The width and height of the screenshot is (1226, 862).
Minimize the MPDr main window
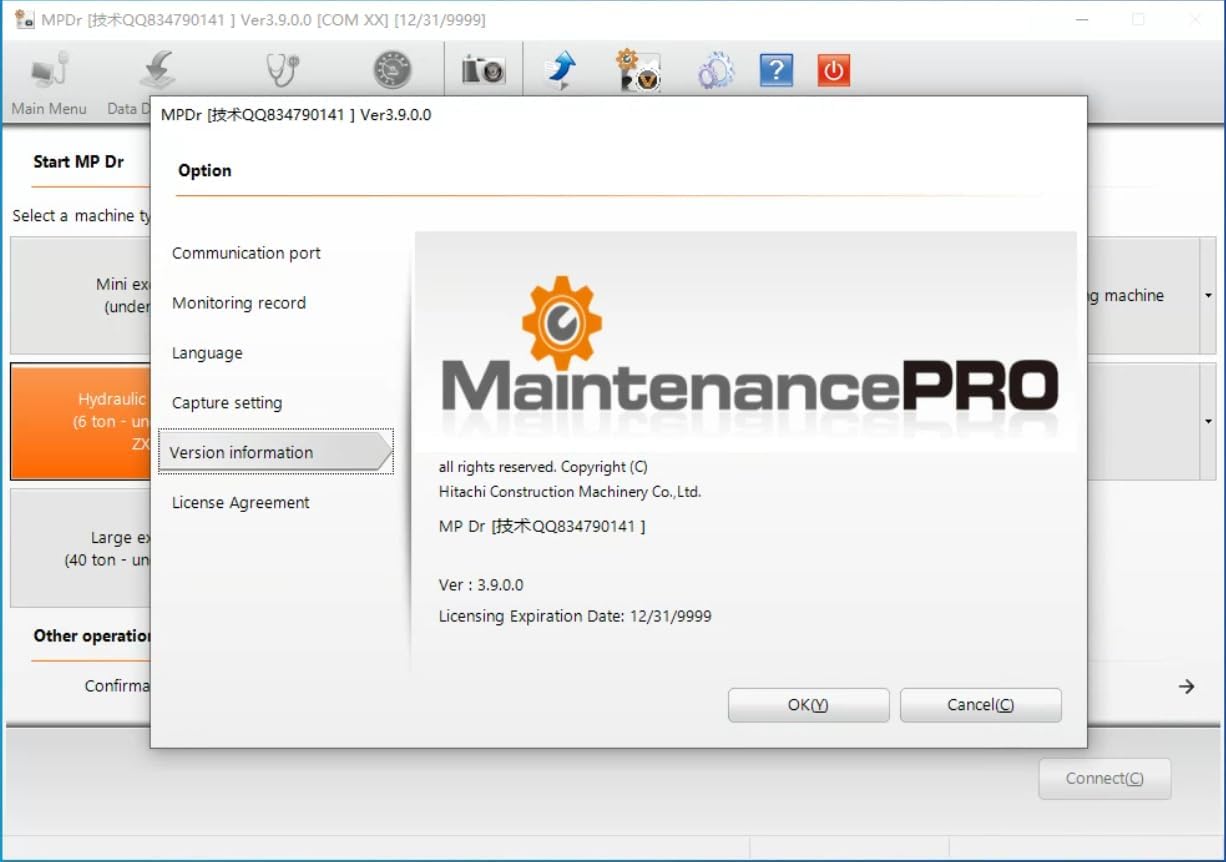(x=1082, y=19)
